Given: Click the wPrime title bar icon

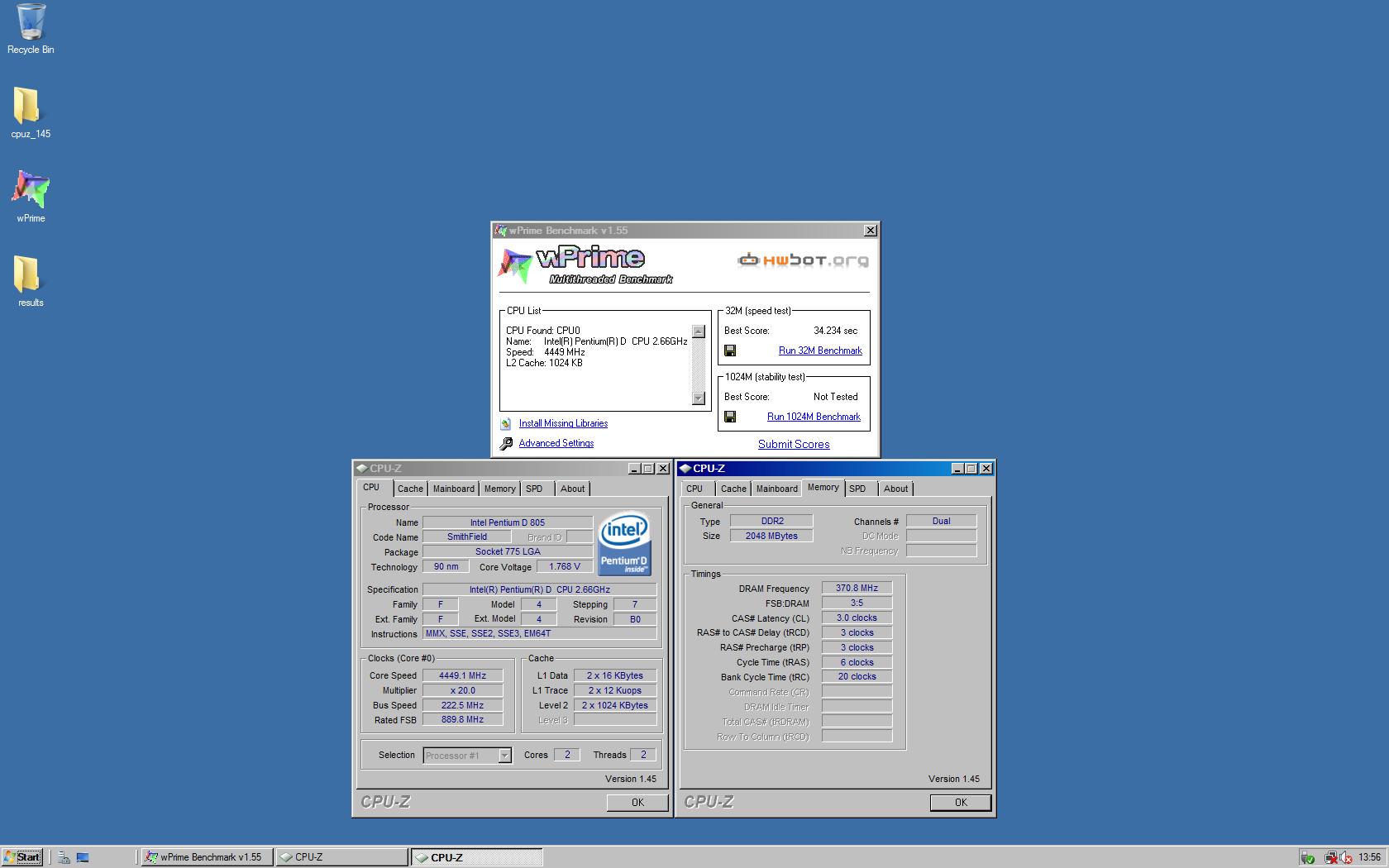Looking at the screenshot, I should [x=500, y=231].
